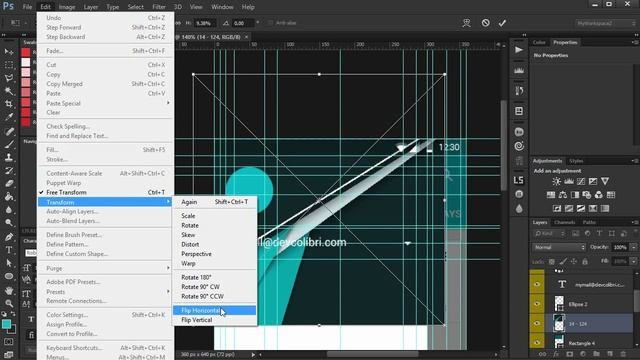This screenshot has width=640, height=360.
Task: Click the foreground teal color swatch
Action: pos(7,324)
